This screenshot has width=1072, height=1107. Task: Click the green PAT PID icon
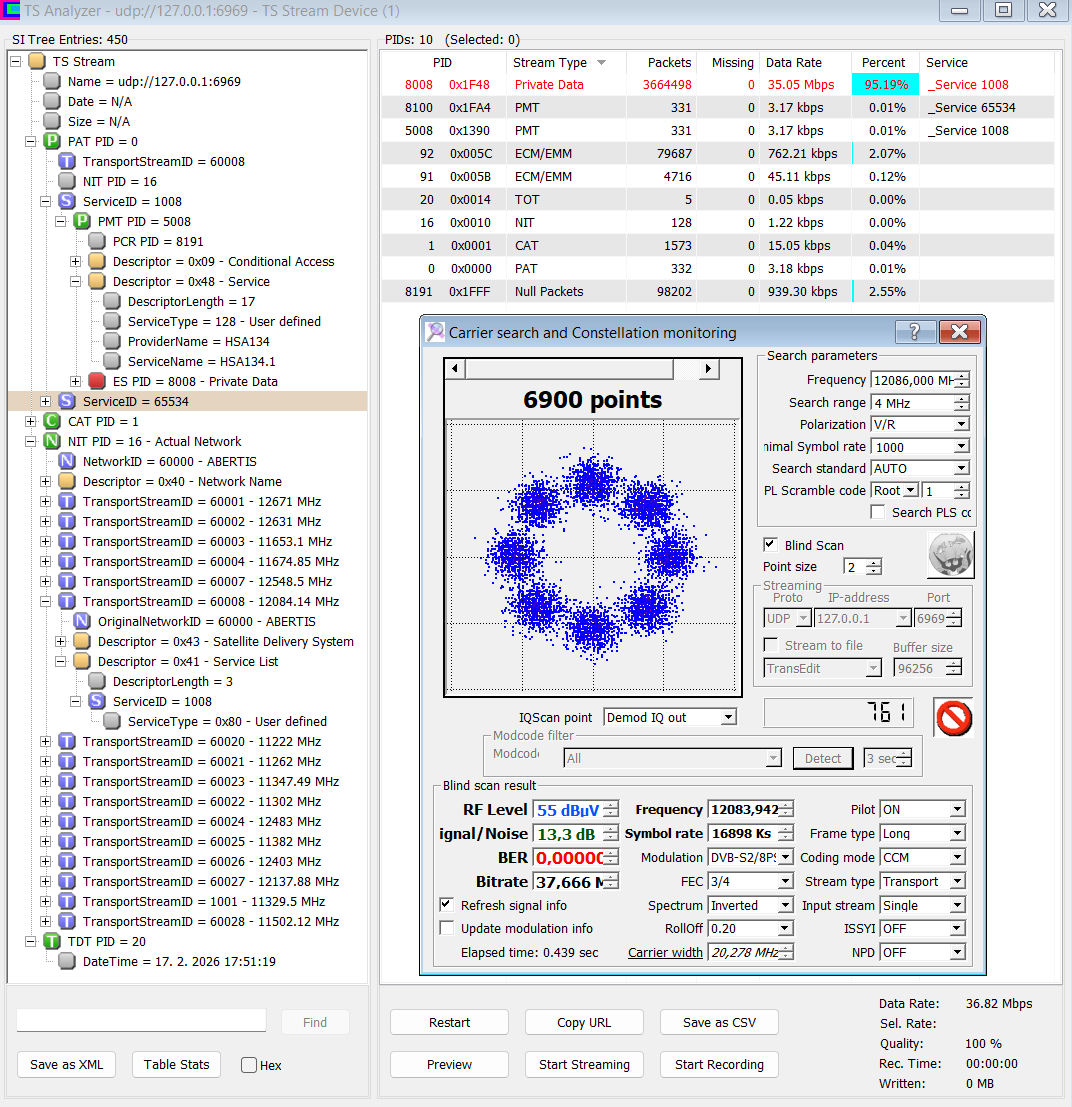(52, 141)
